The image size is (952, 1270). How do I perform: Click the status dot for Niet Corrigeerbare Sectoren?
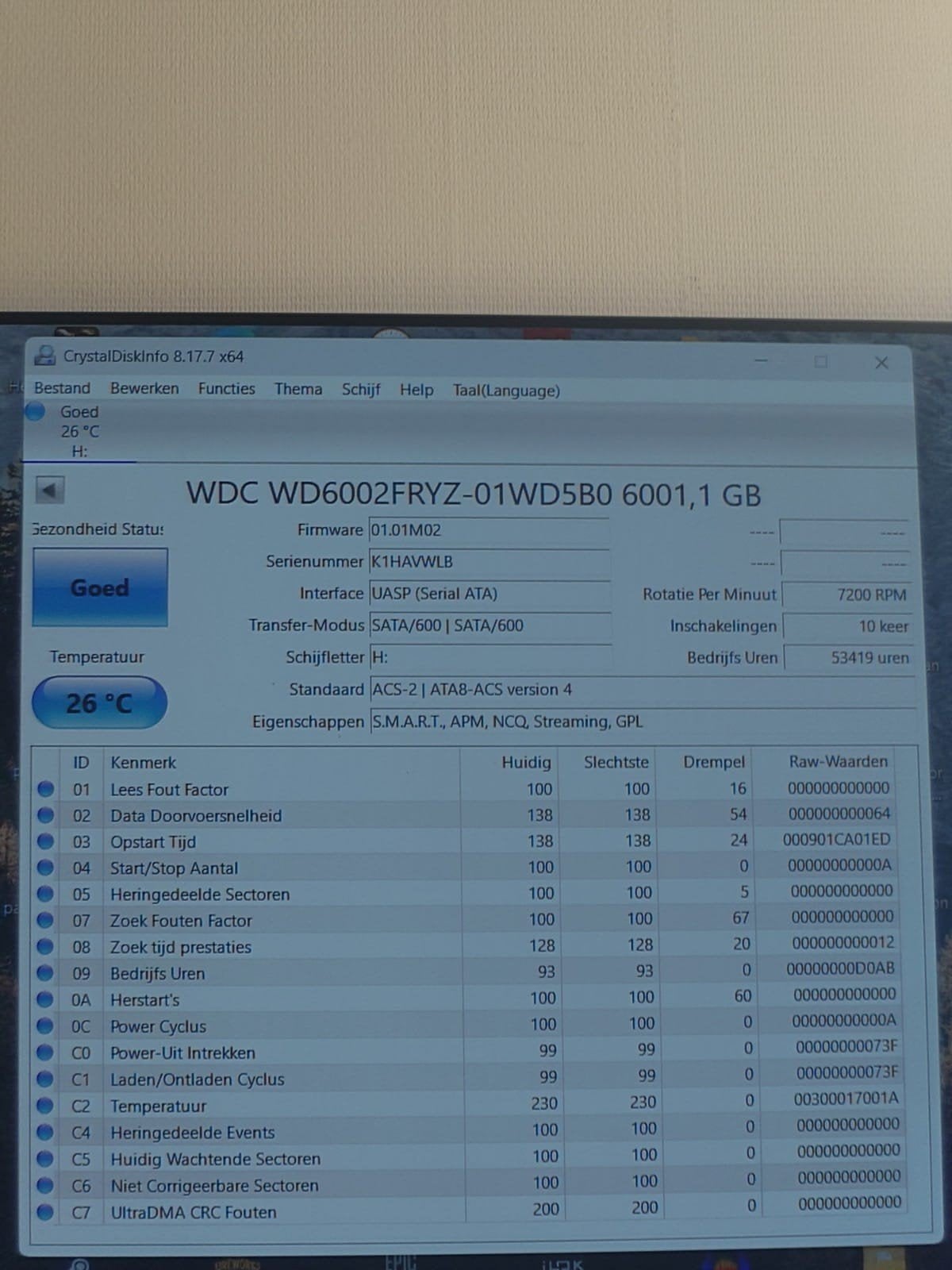click(x=46, y=1185)
